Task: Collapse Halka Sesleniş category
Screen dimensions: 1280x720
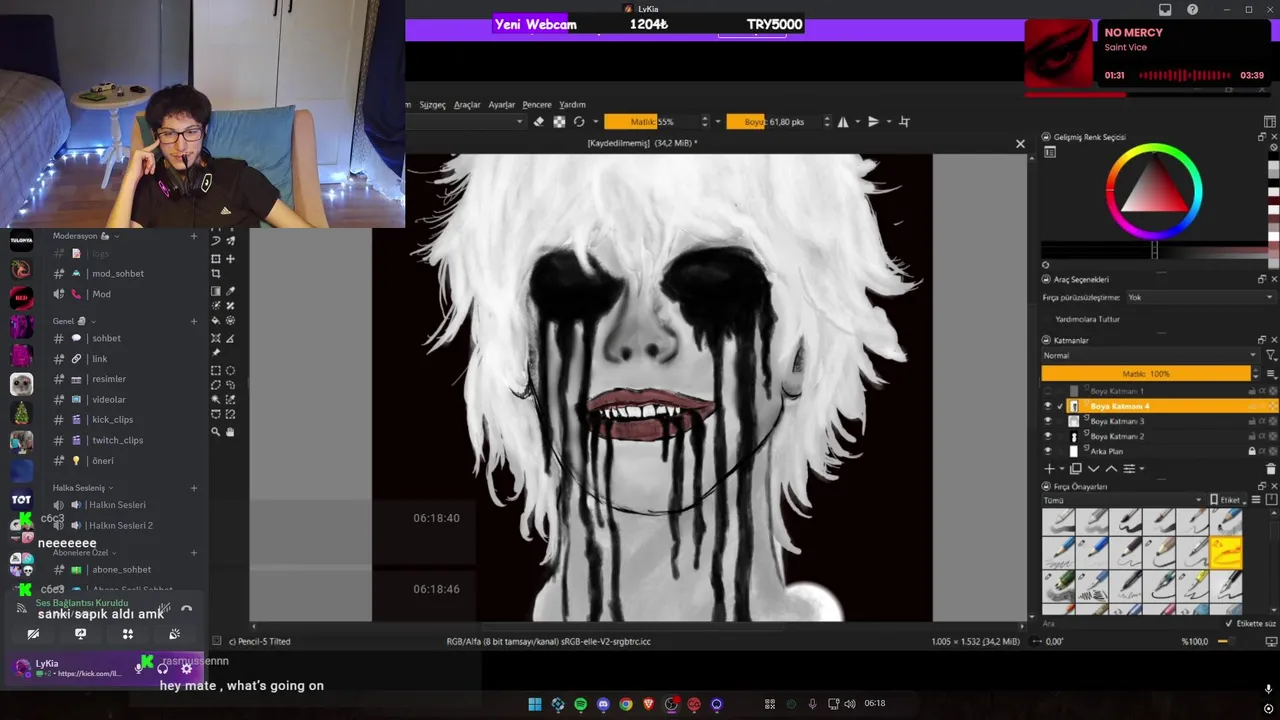Action: tap(84, 488)
